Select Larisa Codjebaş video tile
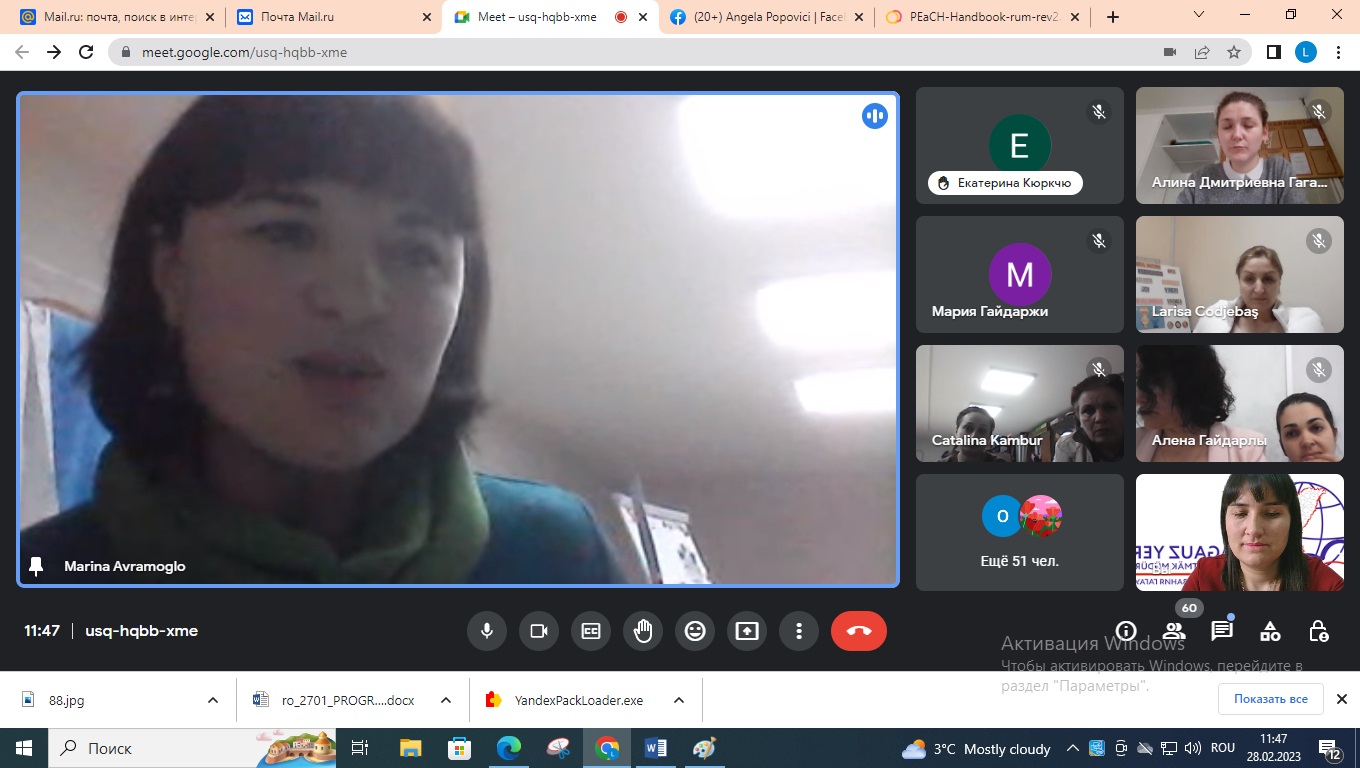The width and height of the screenshot is (1360, 768). point(1240,275)
